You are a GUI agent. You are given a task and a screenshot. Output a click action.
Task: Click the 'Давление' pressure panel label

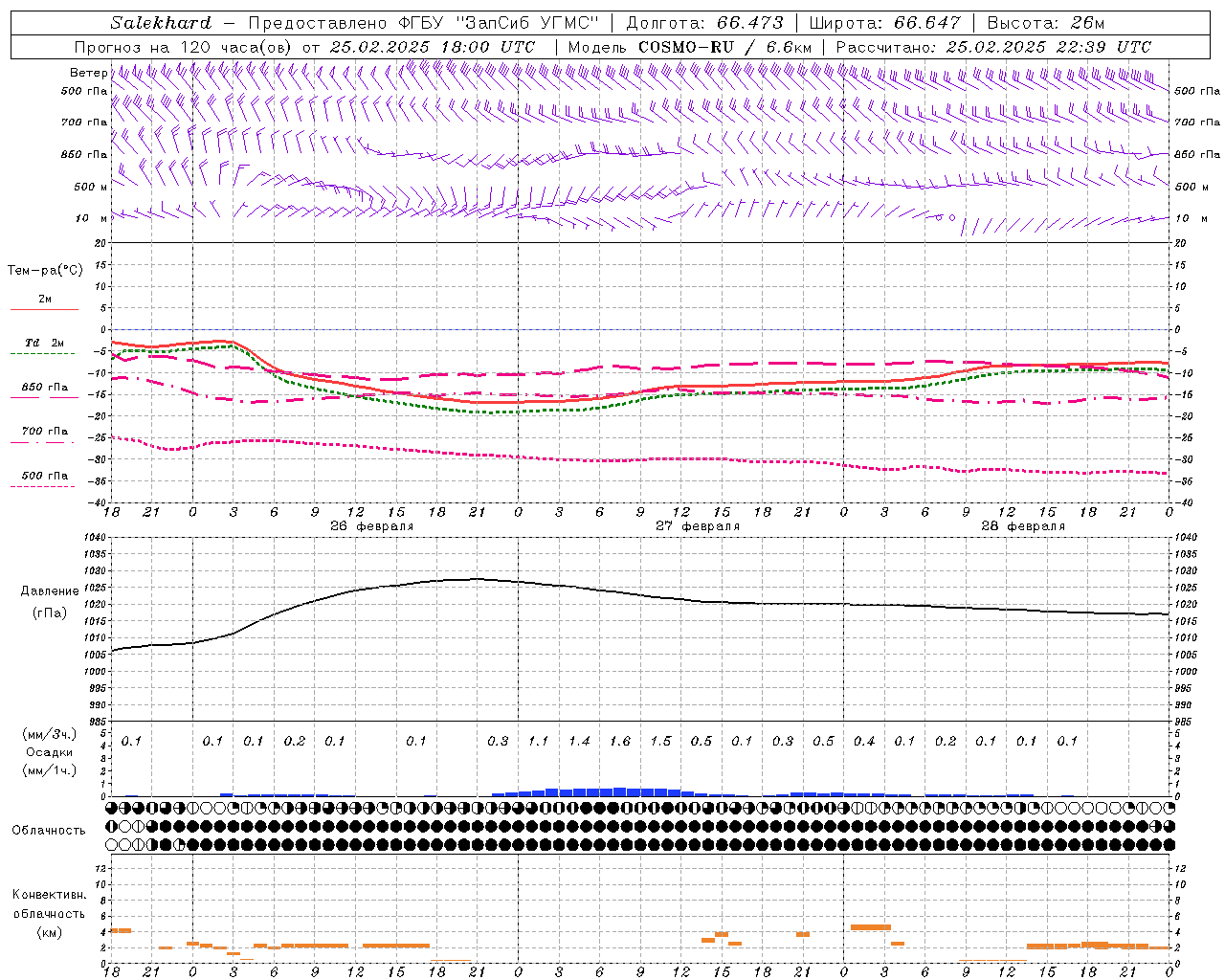point(50,591)
